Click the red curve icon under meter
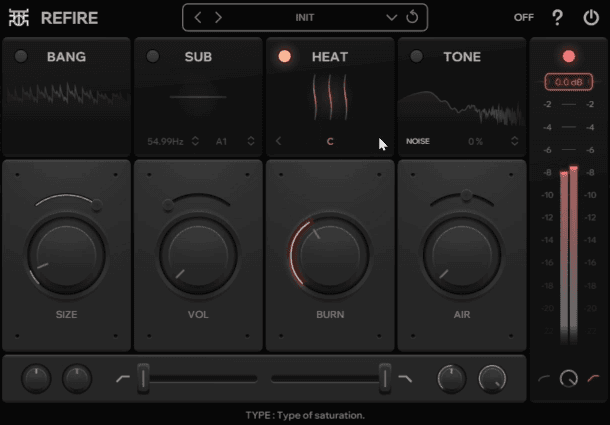 pyautogui.click(x=593, y=378)
